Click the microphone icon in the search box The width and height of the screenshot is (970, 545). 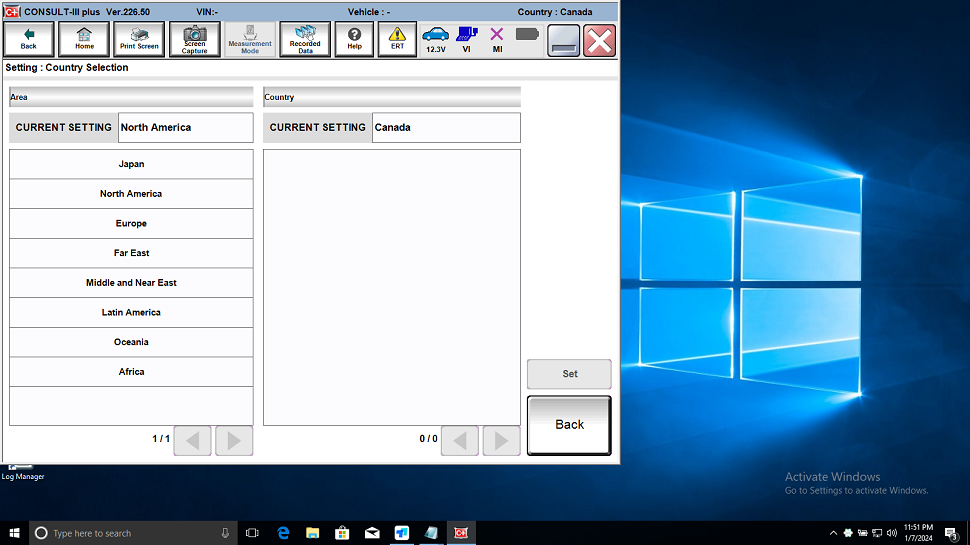[x=225, y=533]
